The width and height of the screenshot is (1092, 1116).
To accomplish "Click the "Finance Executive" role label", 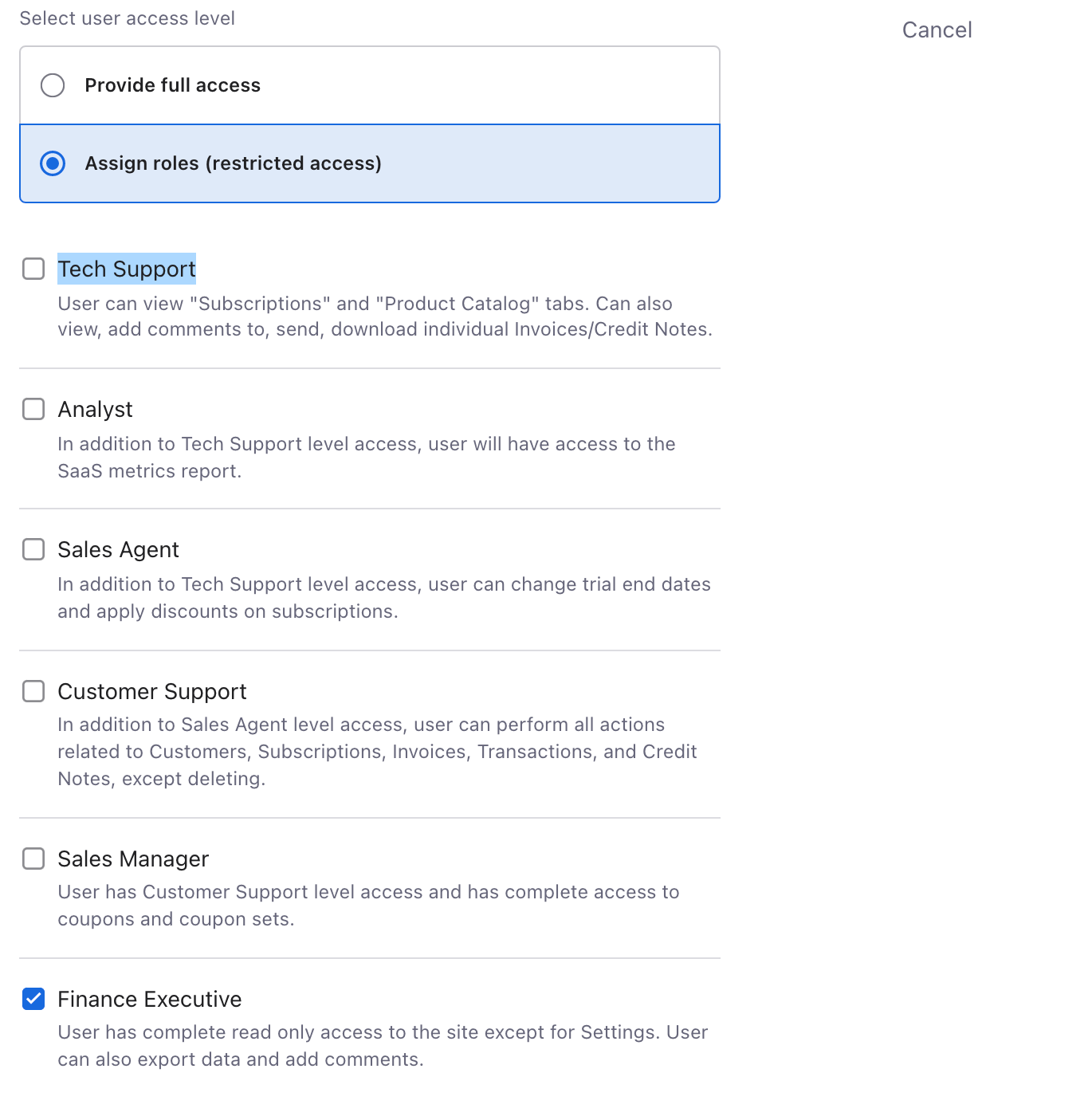I will [x=150, y=999].
